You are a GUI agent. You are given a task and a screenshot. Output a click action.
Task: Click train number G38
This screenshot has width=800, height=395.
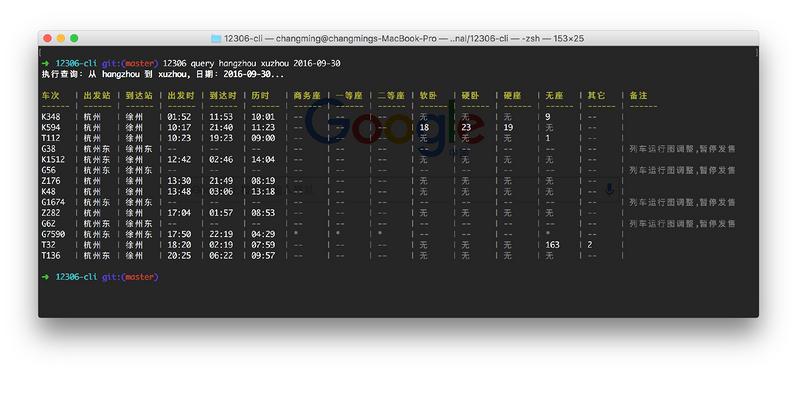pyautogui.click(x=48, y=149)
